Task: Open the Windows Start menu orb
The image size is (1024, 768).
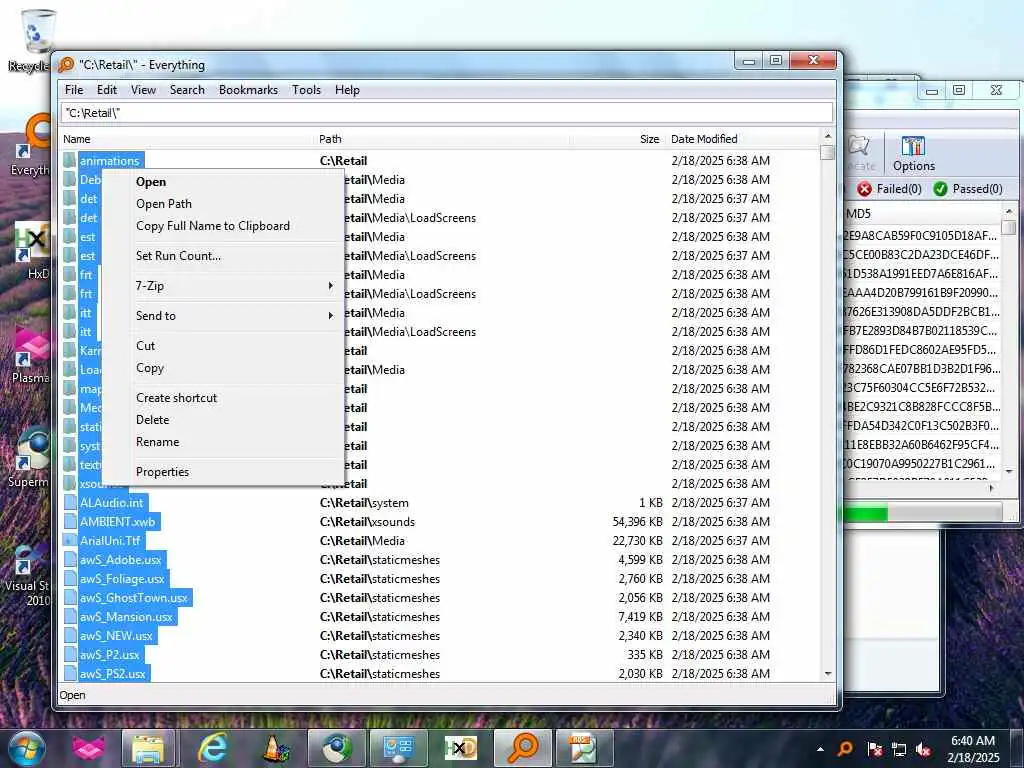Action: pyautogui.click(x=26, y=749)
